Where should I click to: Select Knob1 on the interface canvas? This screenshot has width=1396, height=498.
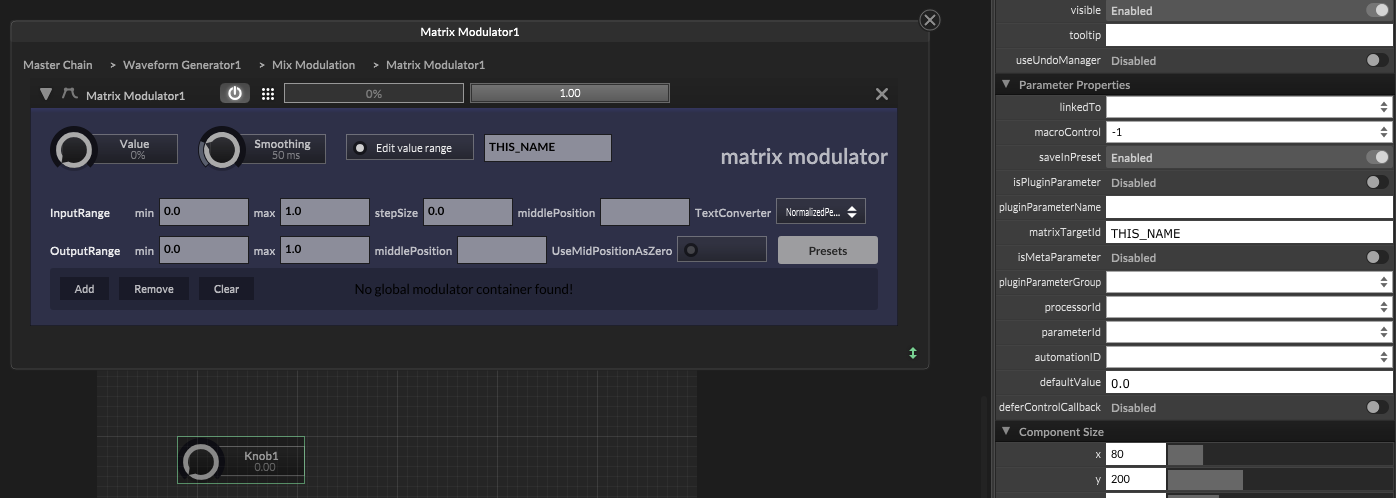coord(241,460)
